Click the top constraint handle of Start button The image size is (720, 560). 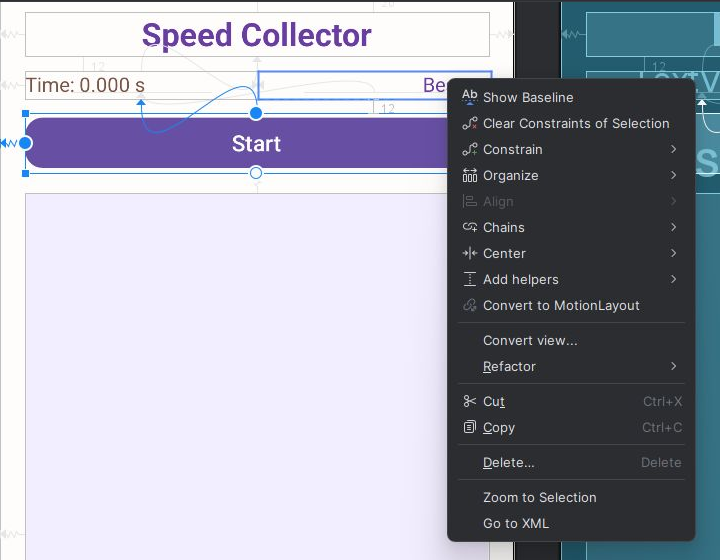[x=256, y=113]
